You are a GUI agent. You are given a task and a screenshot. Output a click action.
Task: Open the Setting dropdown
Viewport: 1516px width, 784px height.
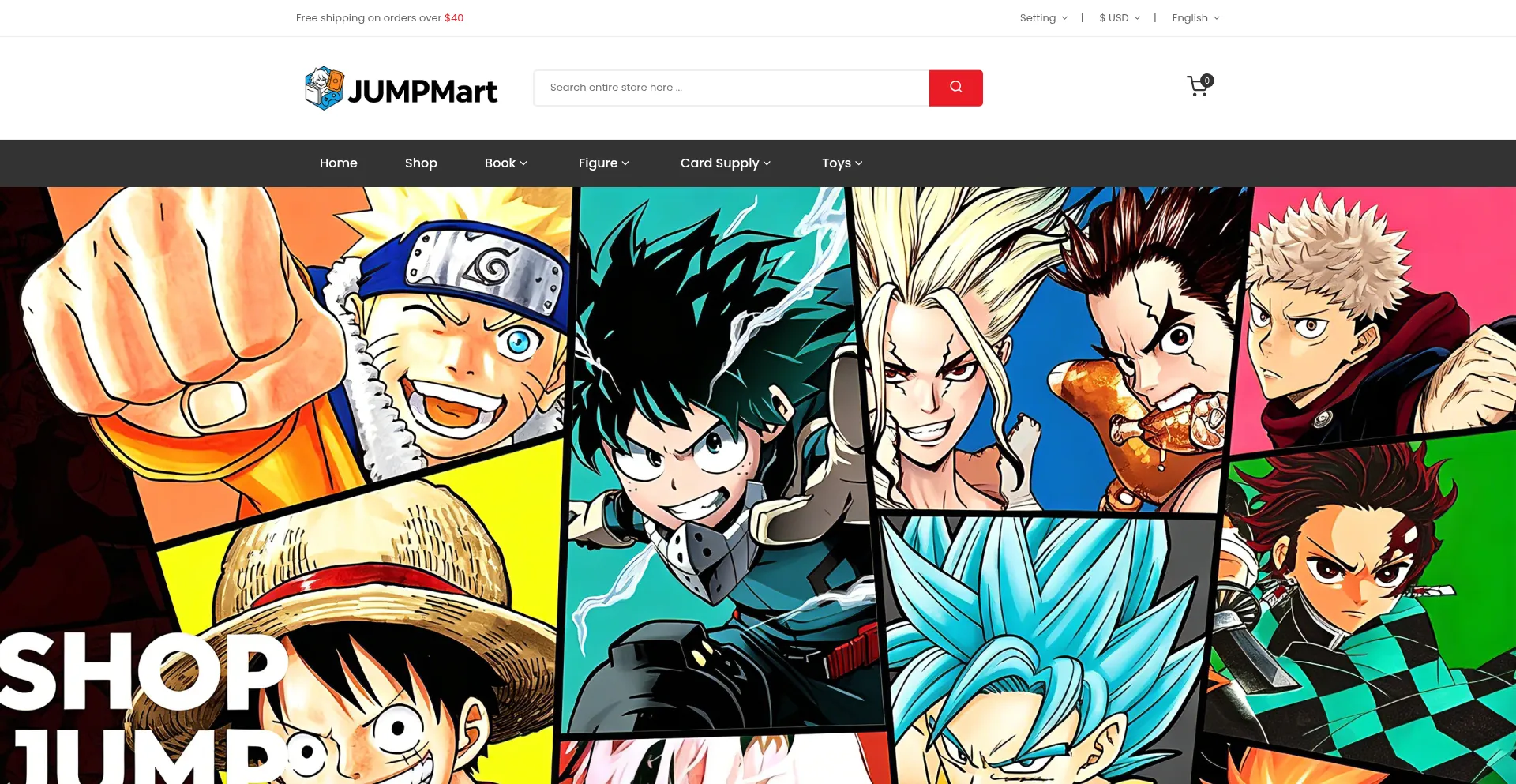click(1043, 18)
